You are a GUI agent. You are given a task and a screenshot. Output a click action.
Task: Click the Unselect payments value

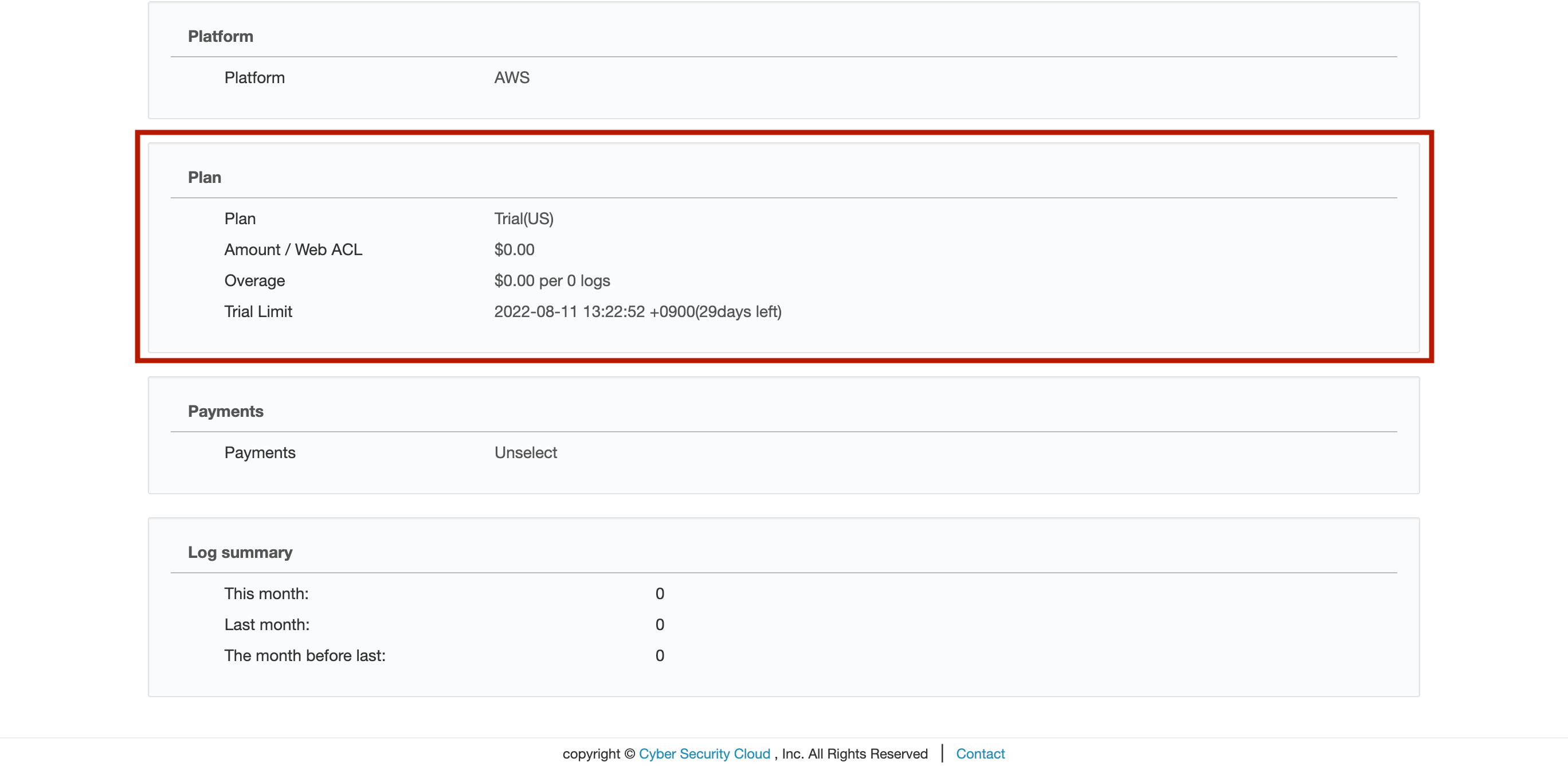[x=526, y=452]
